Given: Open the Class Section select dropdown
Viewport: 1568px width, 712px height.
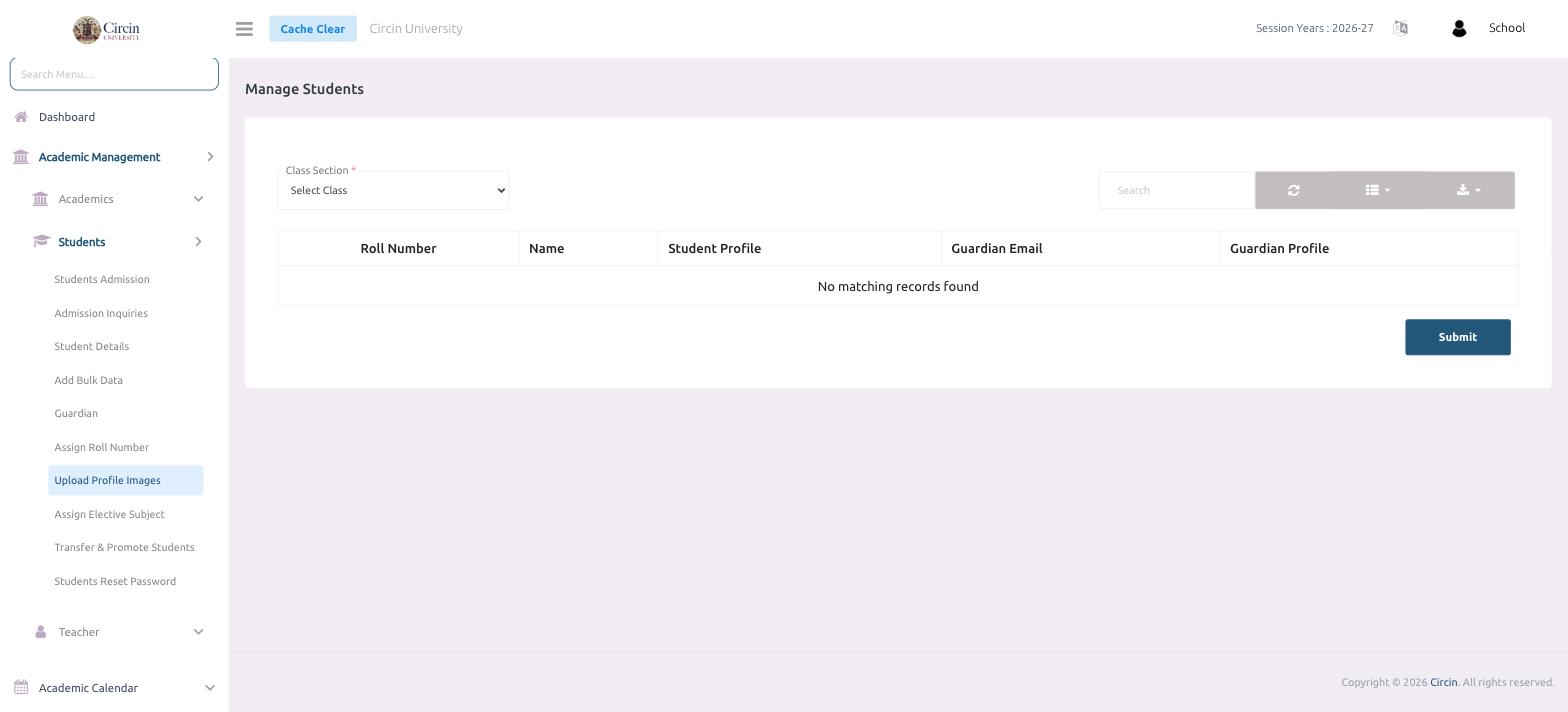Looking at the screenshot, I should coord(393,190).
